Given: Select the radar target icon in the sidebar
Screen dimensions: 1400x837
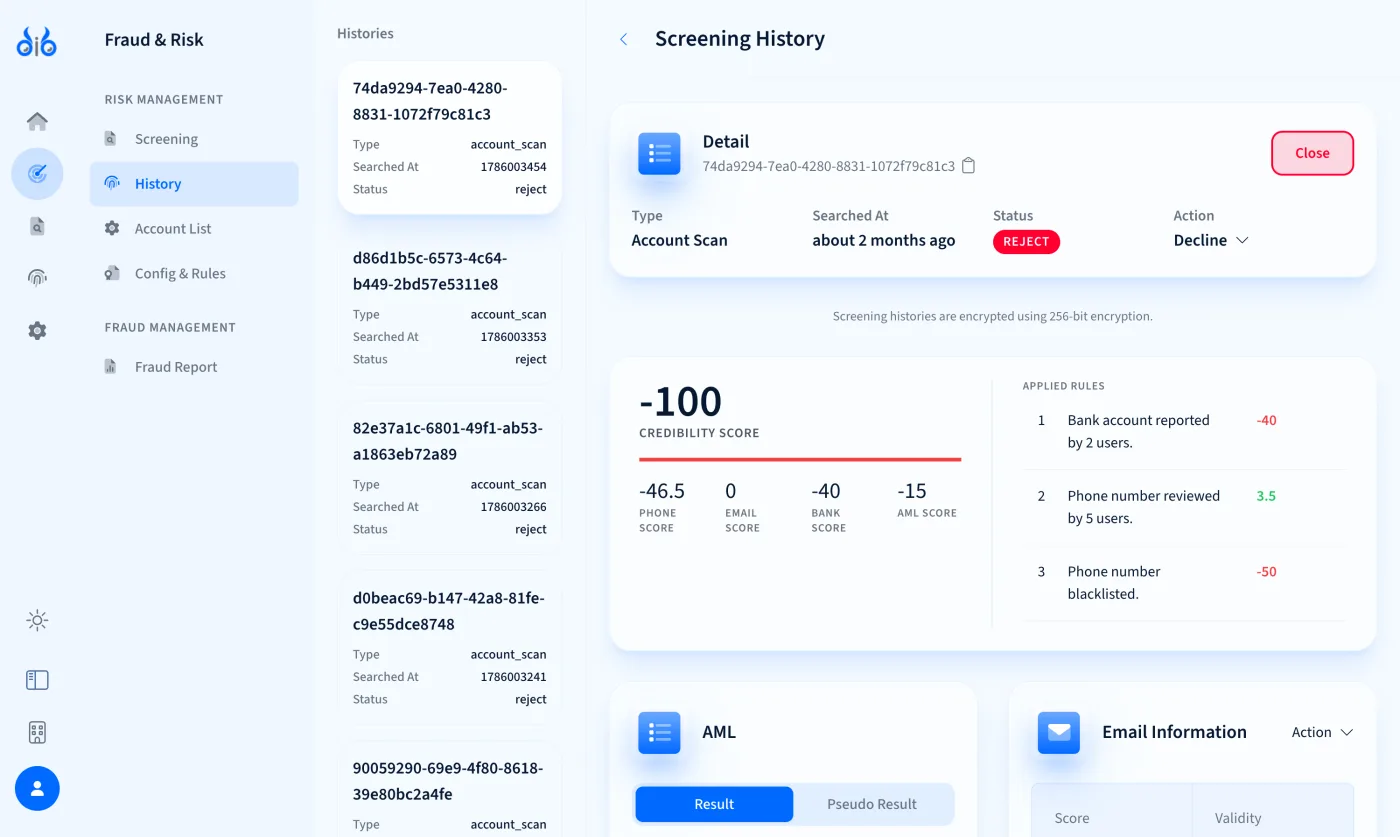Looking at the screenshot, I should [x=37, y=174].
